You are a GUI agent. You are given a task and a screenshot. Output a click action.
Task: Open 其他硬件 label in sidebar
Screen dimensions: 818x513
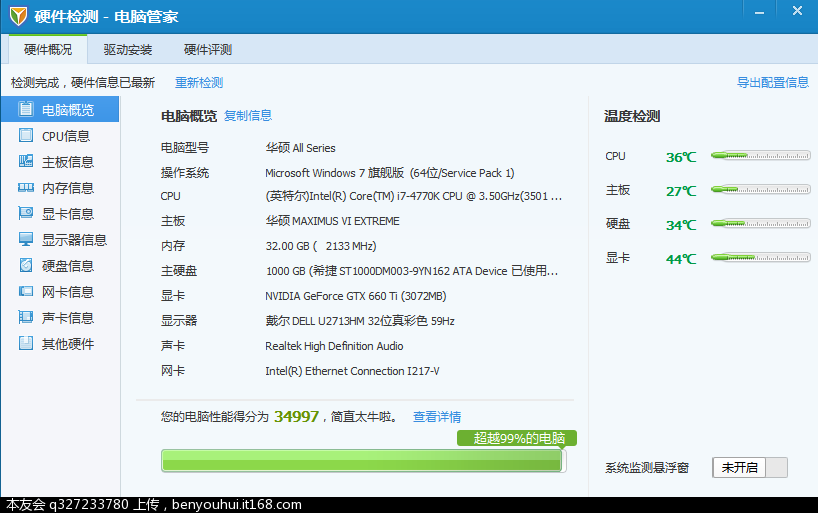[68, 344]
